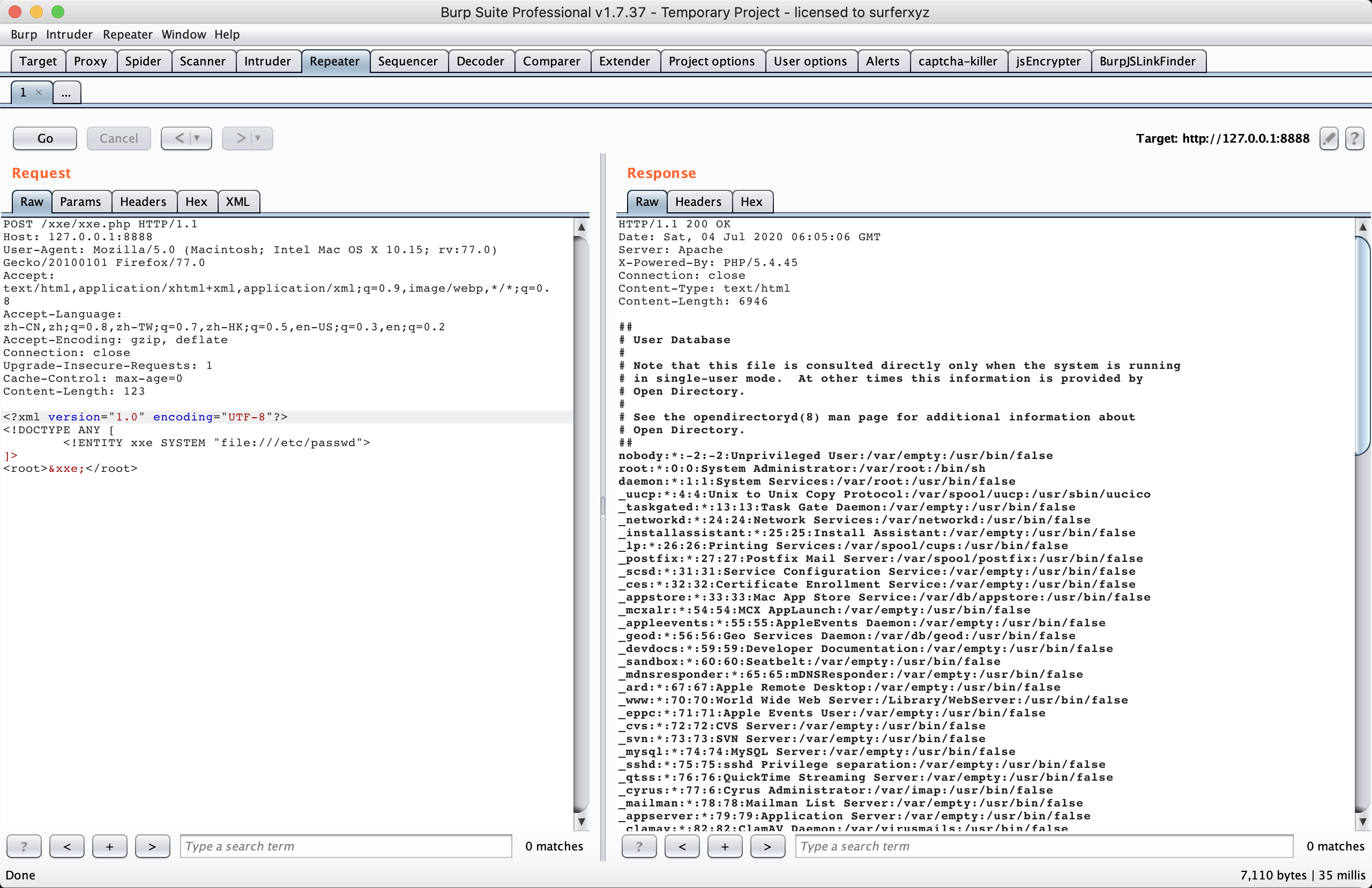Close Repeater tab 1 with x
Image resolution: width=1372 pixels, height=888 pixels.
tap(39, 92)
